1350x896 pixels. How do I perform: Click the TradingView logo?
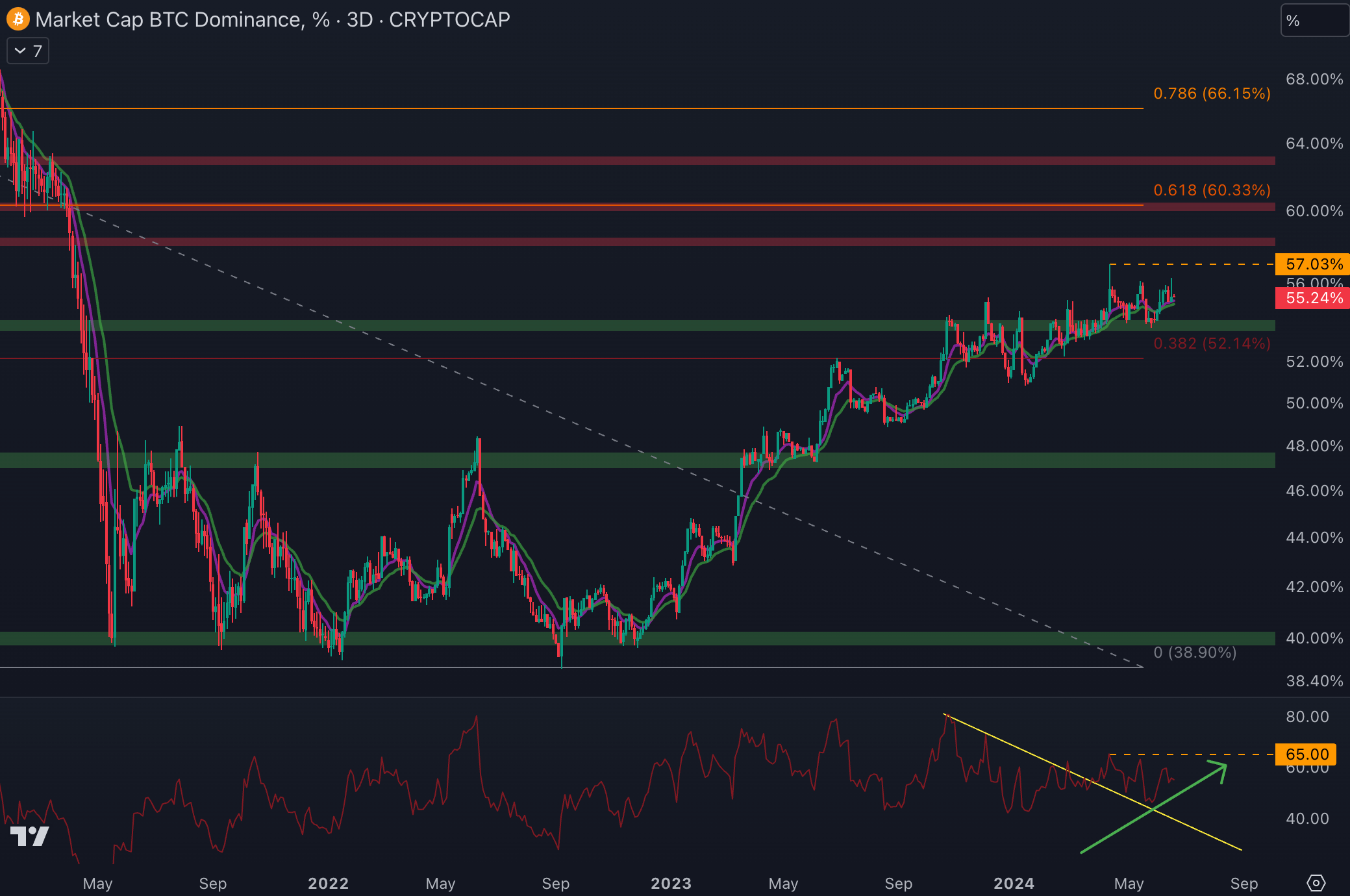click(x=30, y=836)
